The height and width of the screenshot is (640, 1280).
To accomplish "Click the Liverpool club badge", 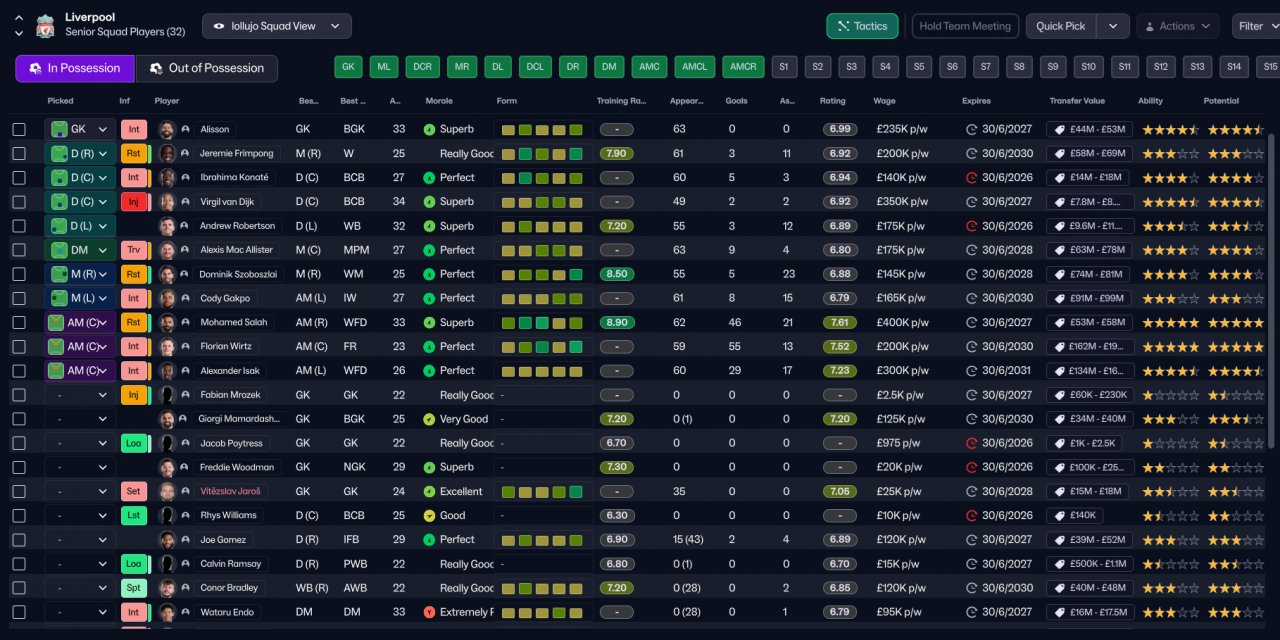I will 45,26.
